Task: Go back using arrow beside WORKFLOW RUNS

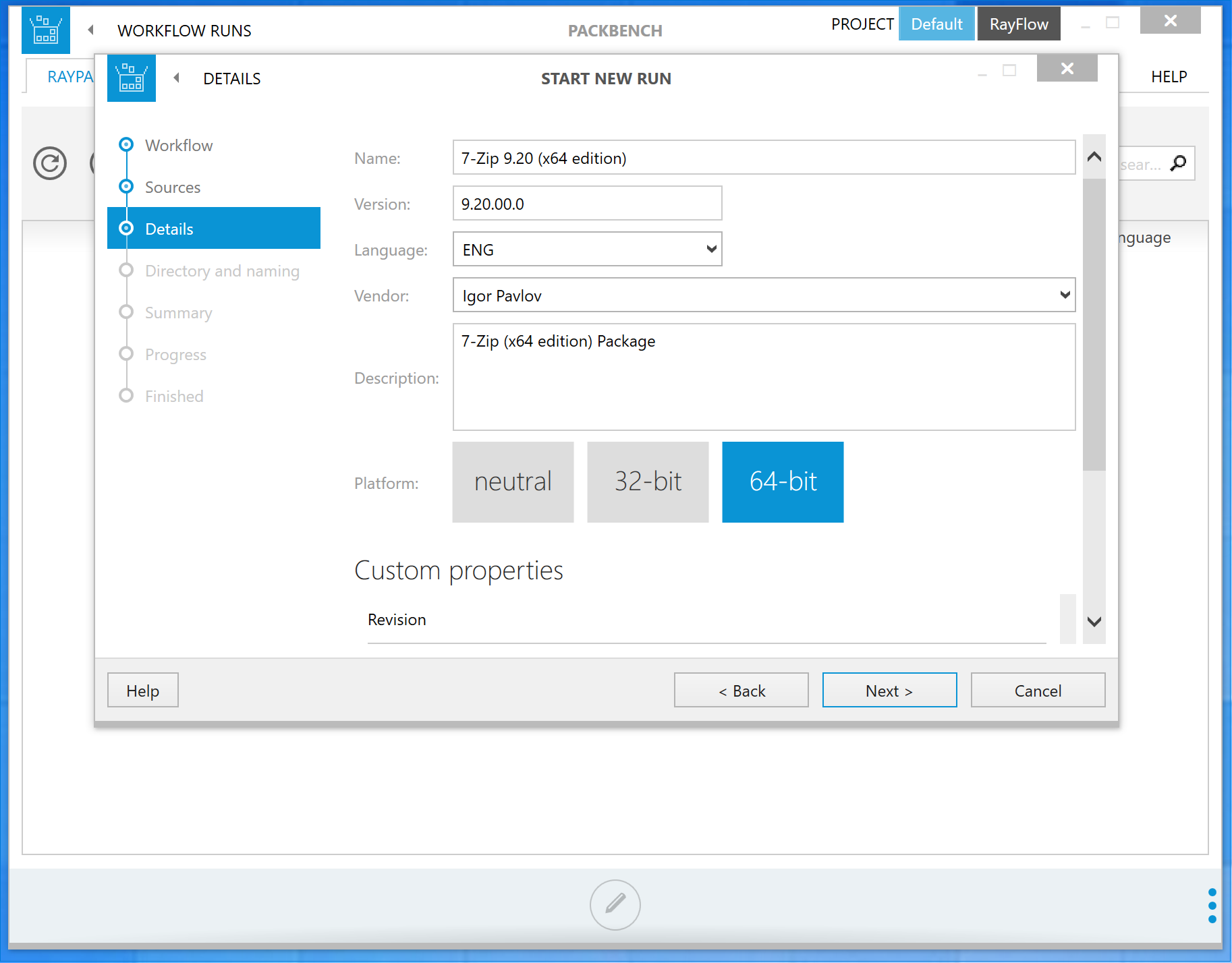Action: pyautogui.click(x=91, y=30)
